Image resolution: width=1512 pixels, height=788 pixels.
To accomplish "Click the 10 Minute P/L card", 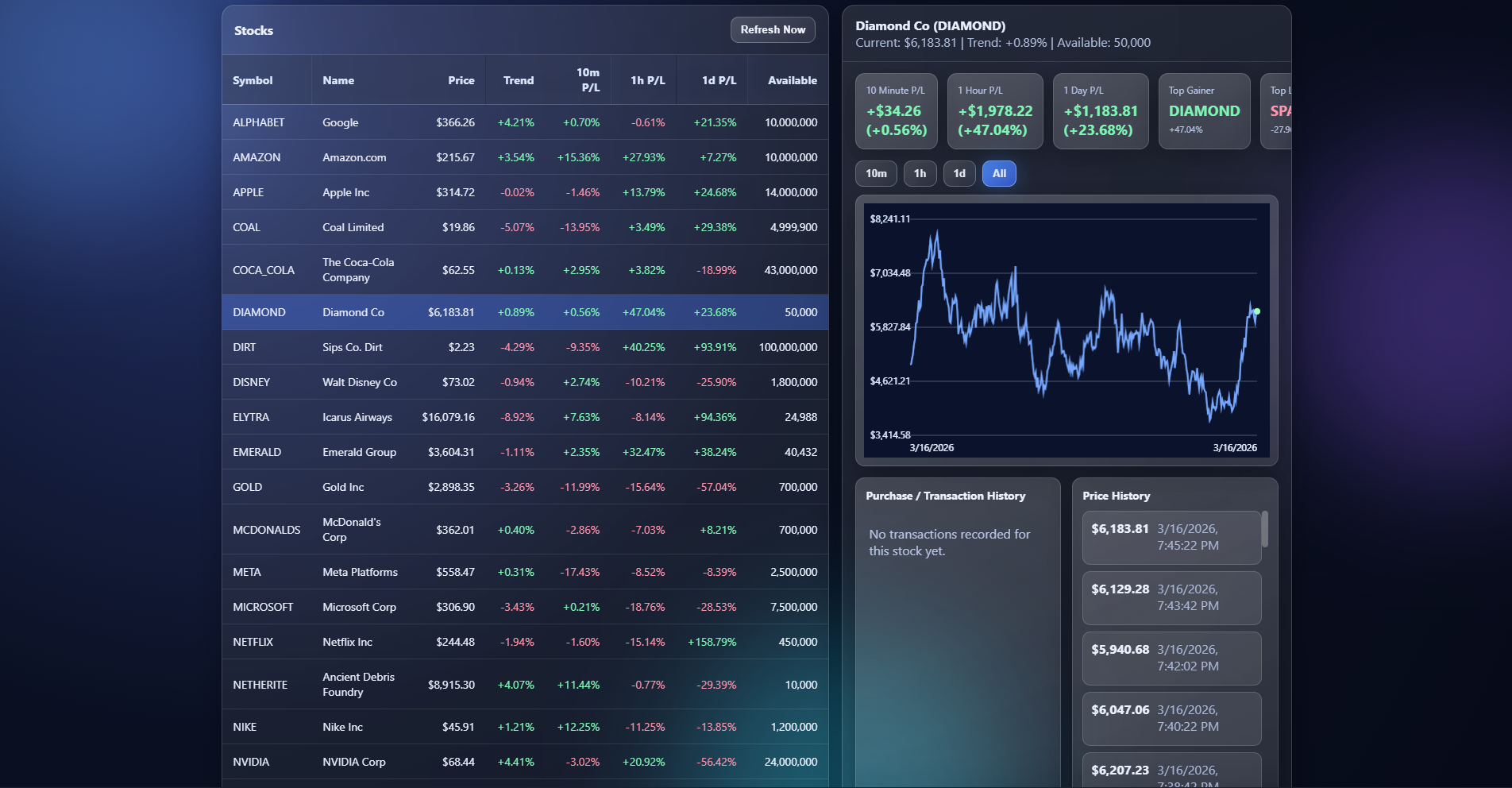I will click(x=896, y=111).
